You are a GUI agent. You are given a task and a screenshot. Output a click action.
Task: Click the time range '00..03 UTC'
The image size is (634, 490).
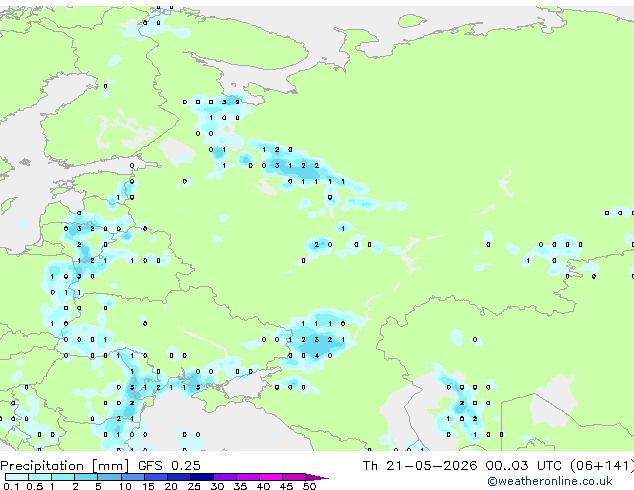pyautogui.click(x=524, y=466)
